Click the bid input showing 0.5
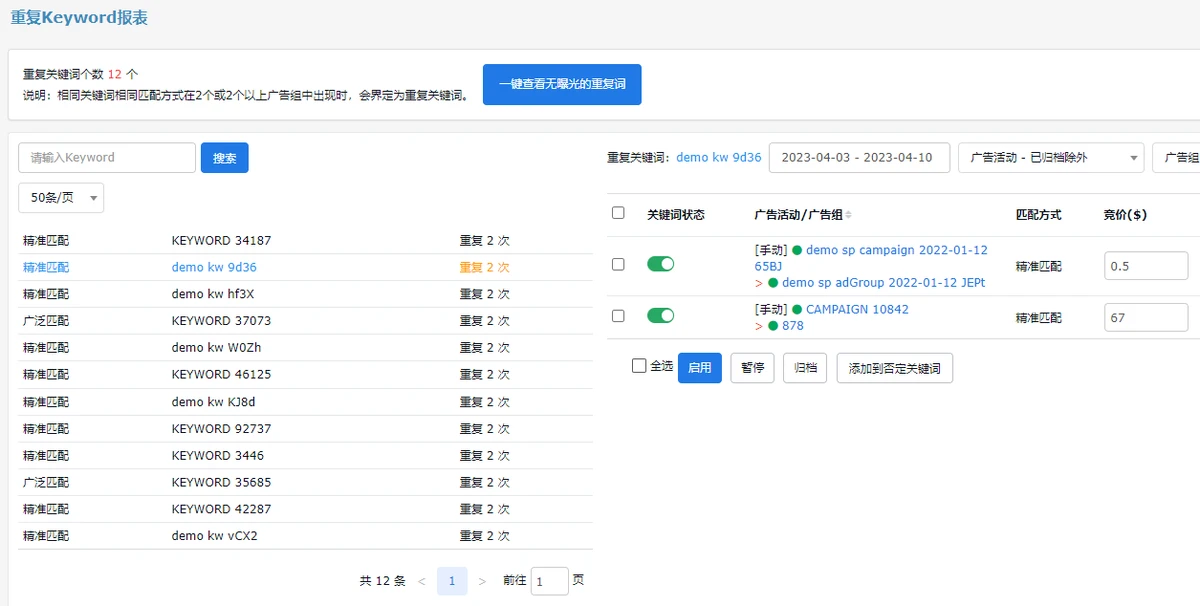Screen dimensions: 1200x606 pyautogui.click(x=1145, y=266)
